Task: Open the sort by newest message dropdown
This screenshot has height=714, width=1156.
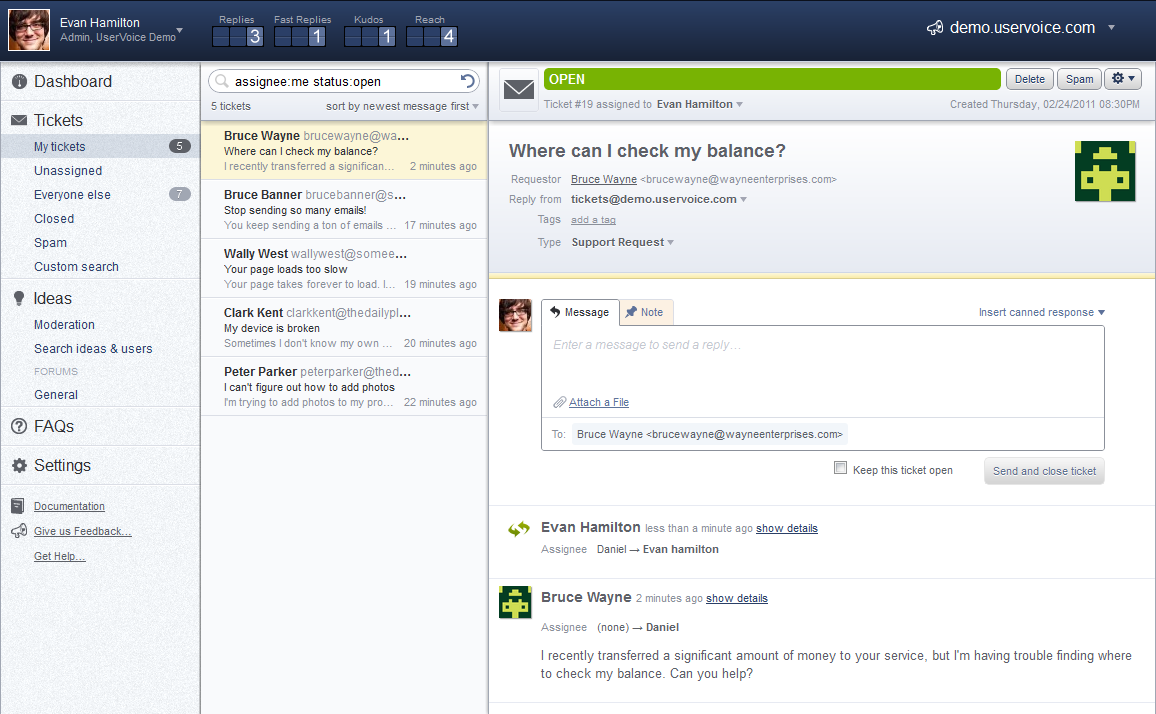Action: [402, 106]
